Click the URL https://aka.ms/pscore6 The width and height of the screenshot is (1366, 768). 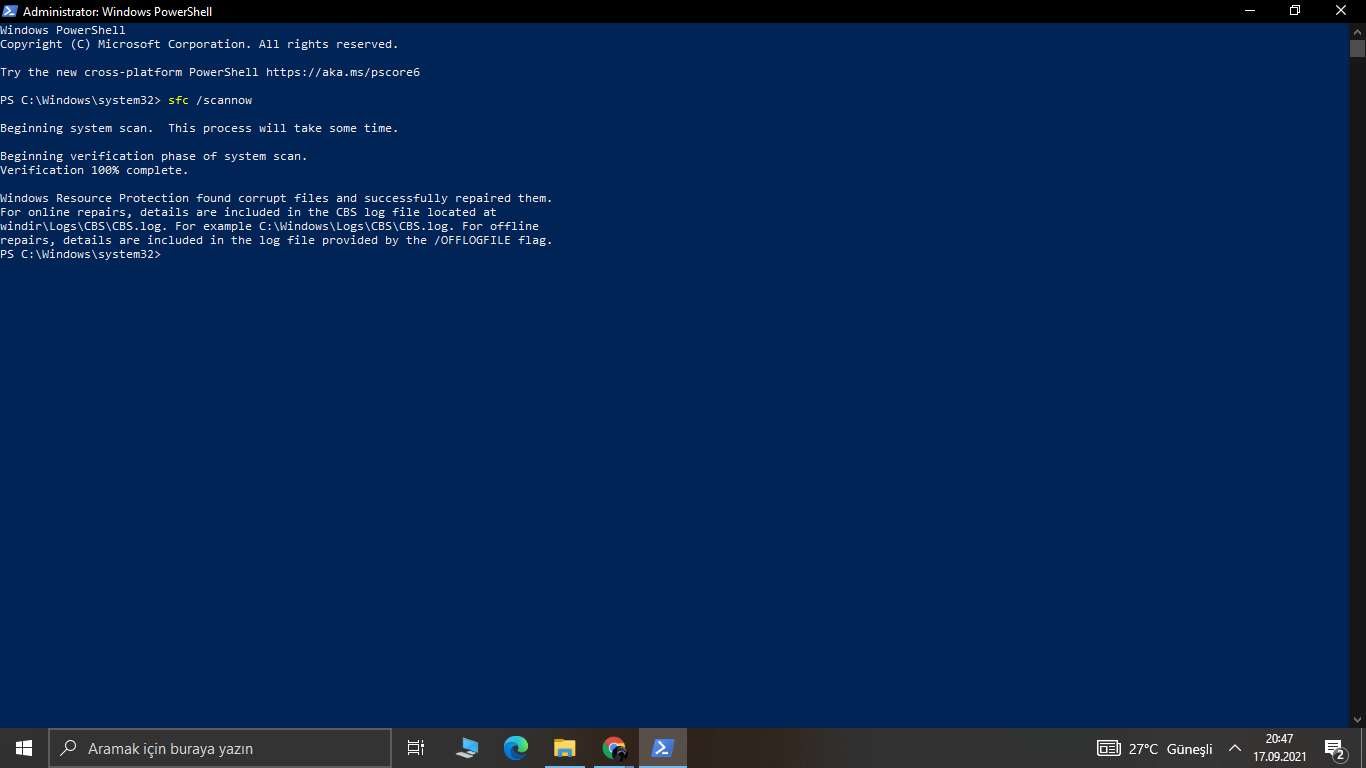(x=343, y=72)
